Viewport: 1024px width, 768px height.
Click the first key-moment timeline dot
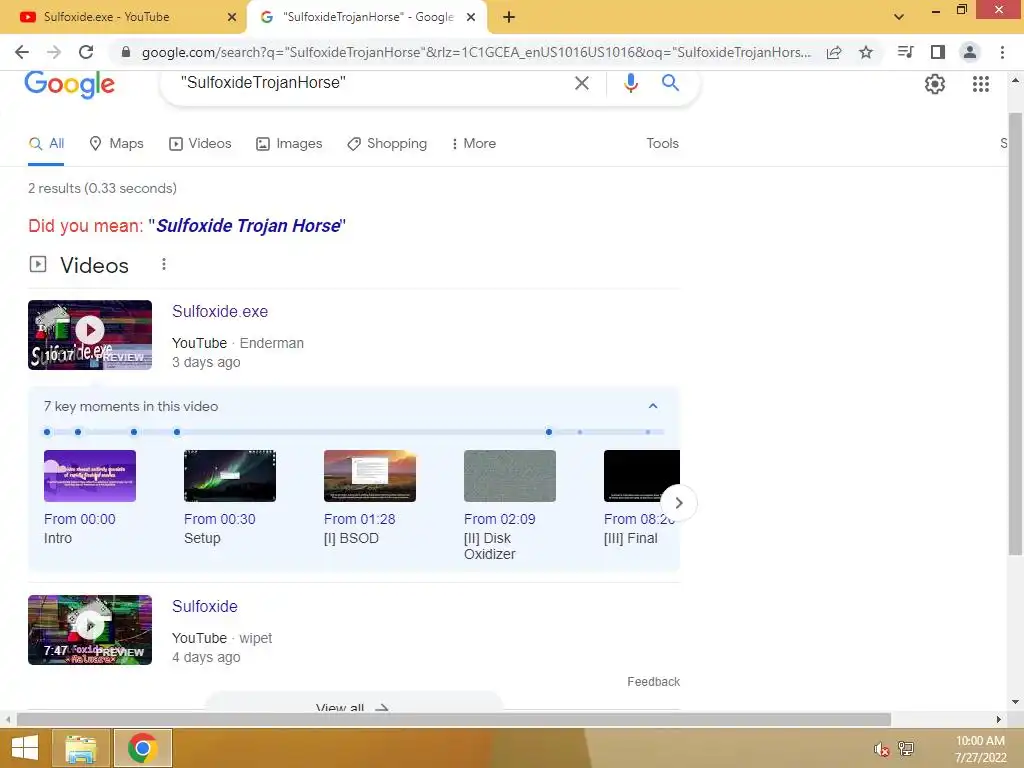pyautogui.click(x=47, y=432)
